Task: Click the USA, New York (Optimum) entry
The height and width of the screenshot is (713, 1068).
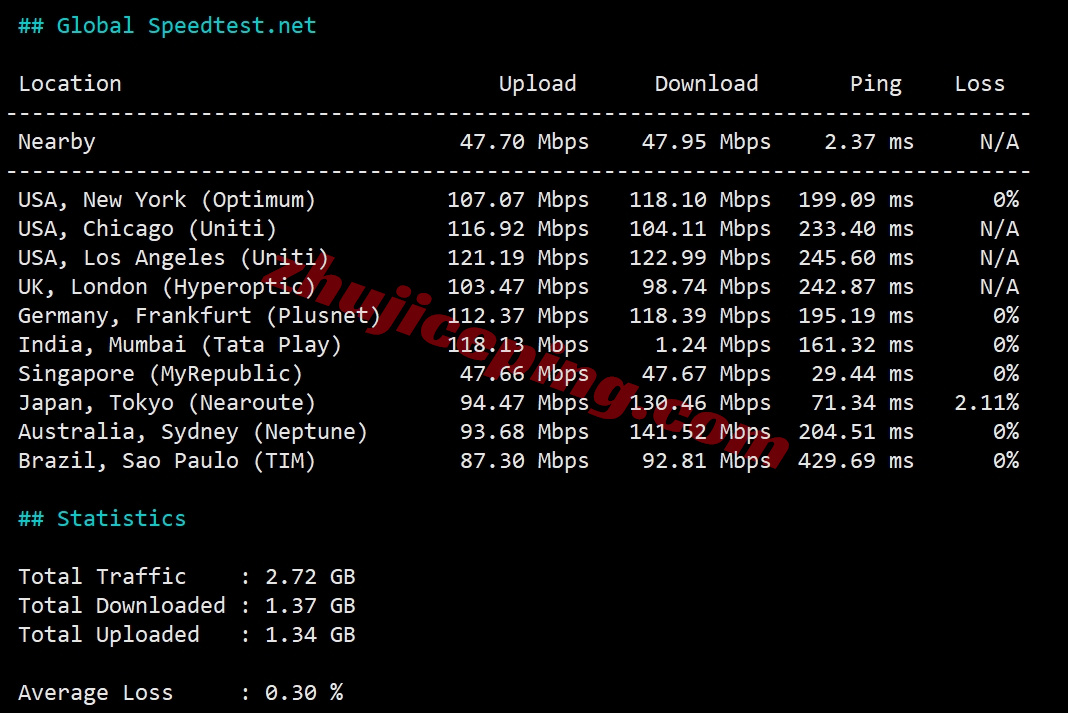Action: 167,200
